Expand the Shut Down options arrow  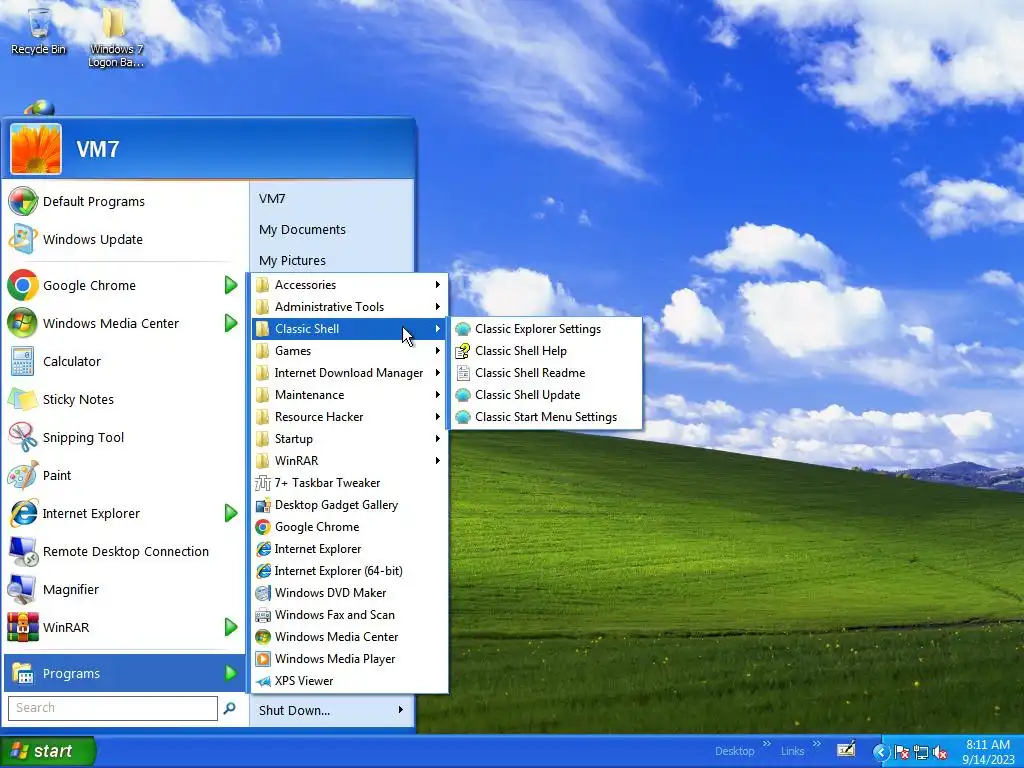[x=400, y=710]
